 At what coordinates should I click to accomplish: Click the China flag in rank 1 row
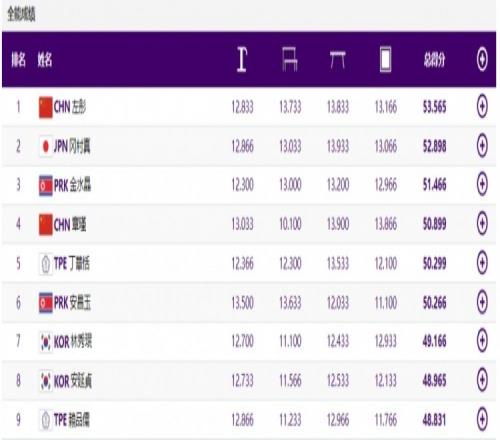[x=46, y=107]
